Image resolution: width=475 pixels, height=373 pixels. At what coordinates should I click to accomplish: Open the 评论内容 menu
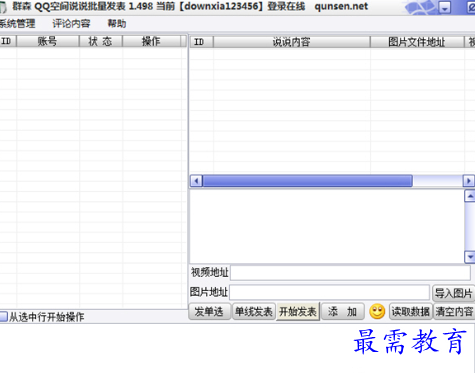point(71,23)
